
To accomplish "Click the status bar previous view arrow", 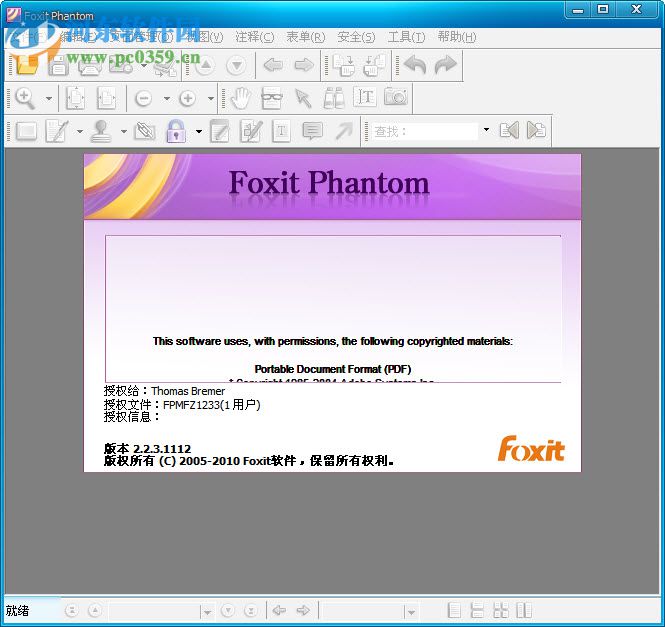I will tap(279, 610).
